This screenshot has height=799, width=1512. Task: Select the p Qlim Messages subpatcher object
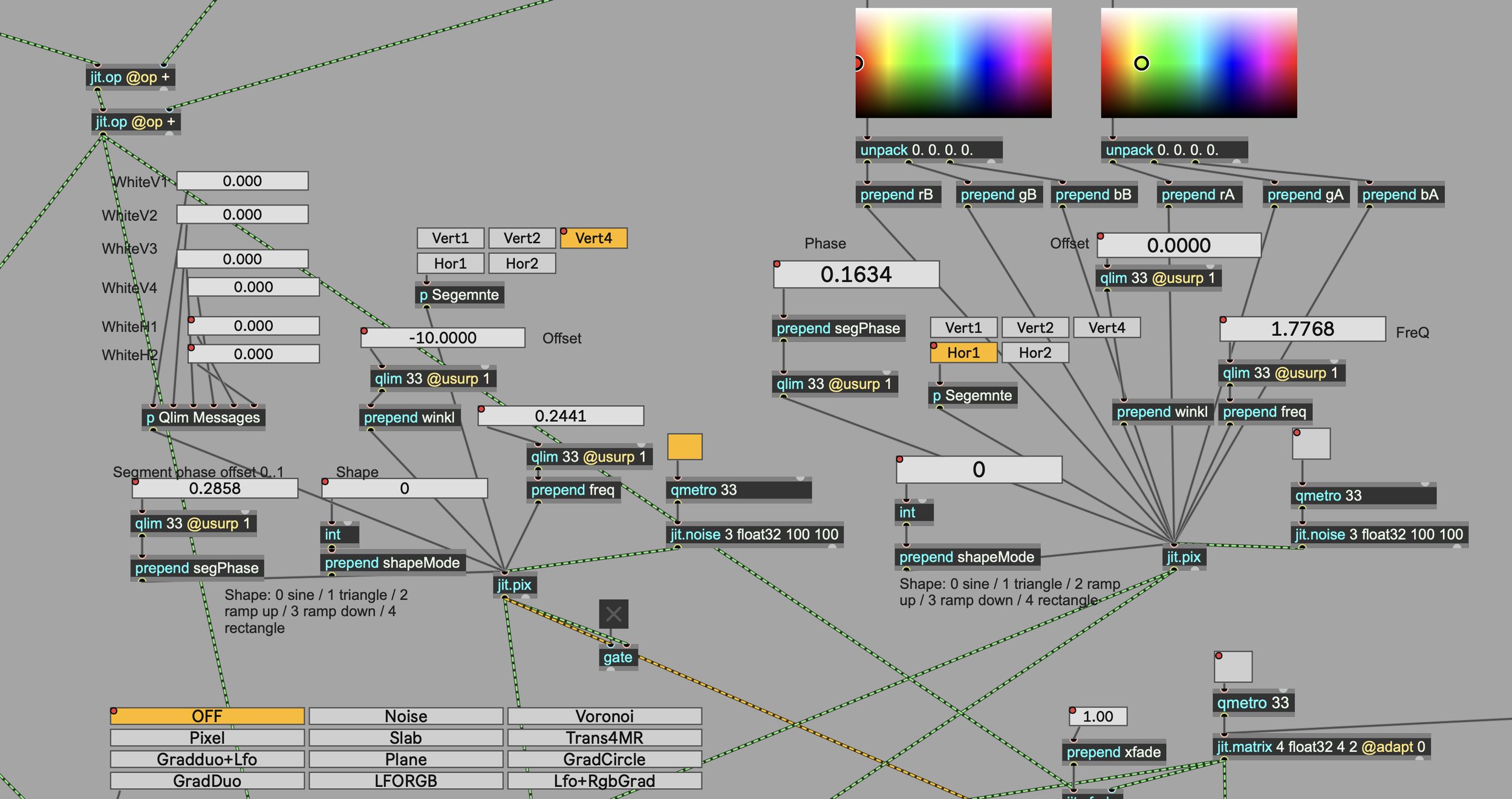(x=203, y=417)
